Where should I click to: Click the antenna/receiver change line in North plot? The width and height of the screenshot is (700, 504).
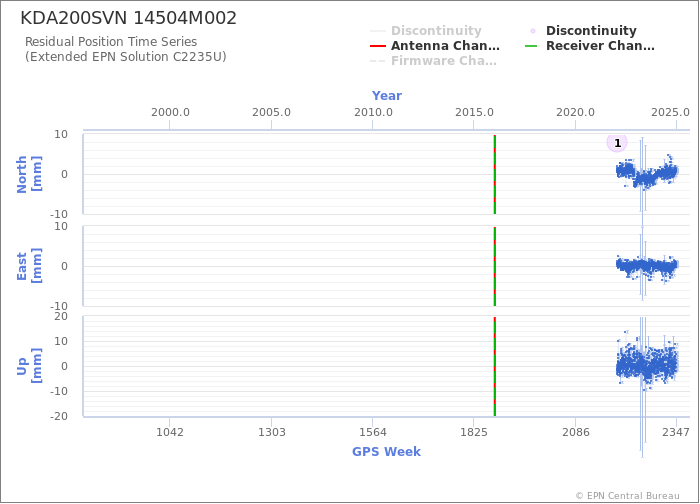click(x=495, y=174)
